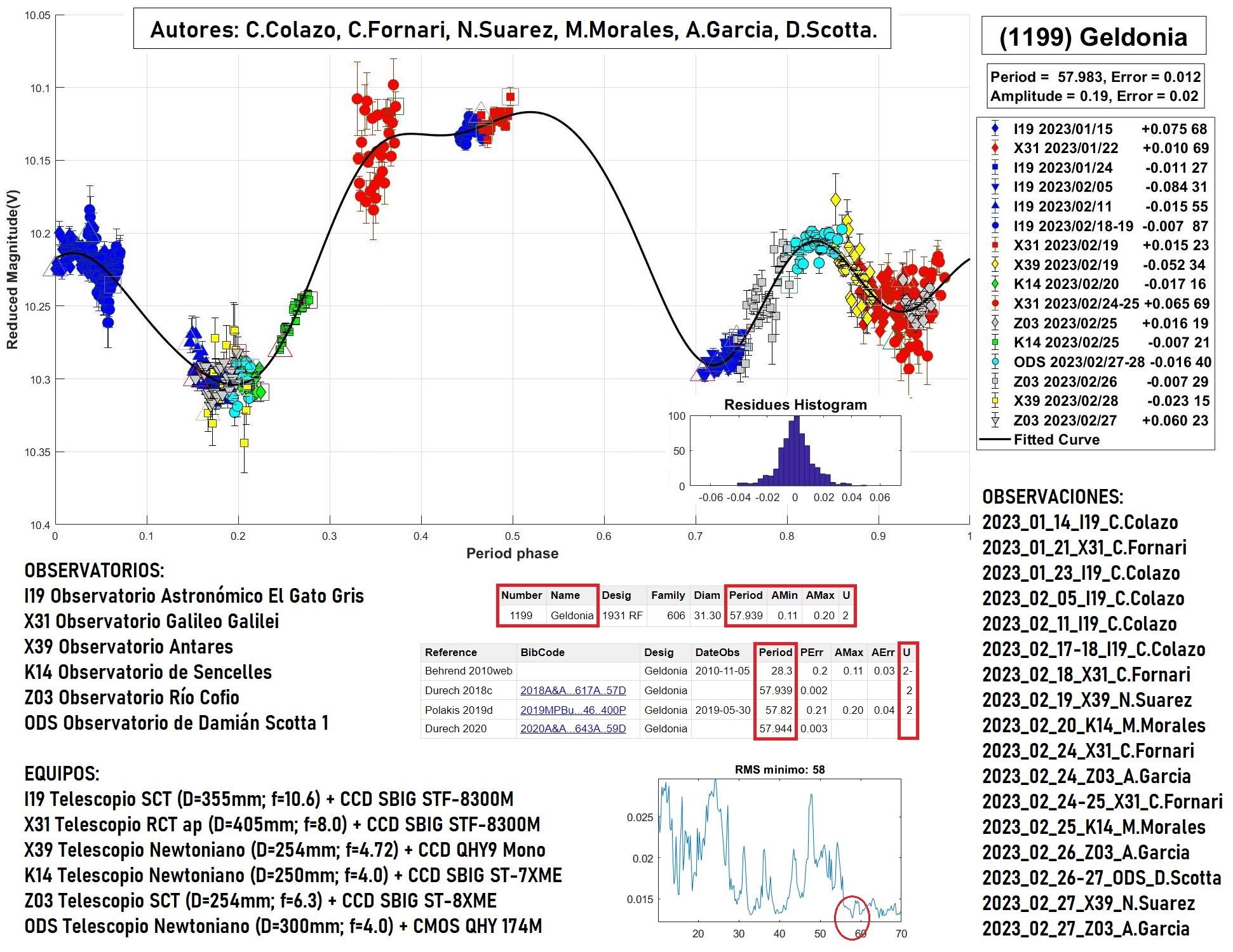Click the 'BibCode' column header
This screenshot has width=1233, height=952.
coord(578,652)
